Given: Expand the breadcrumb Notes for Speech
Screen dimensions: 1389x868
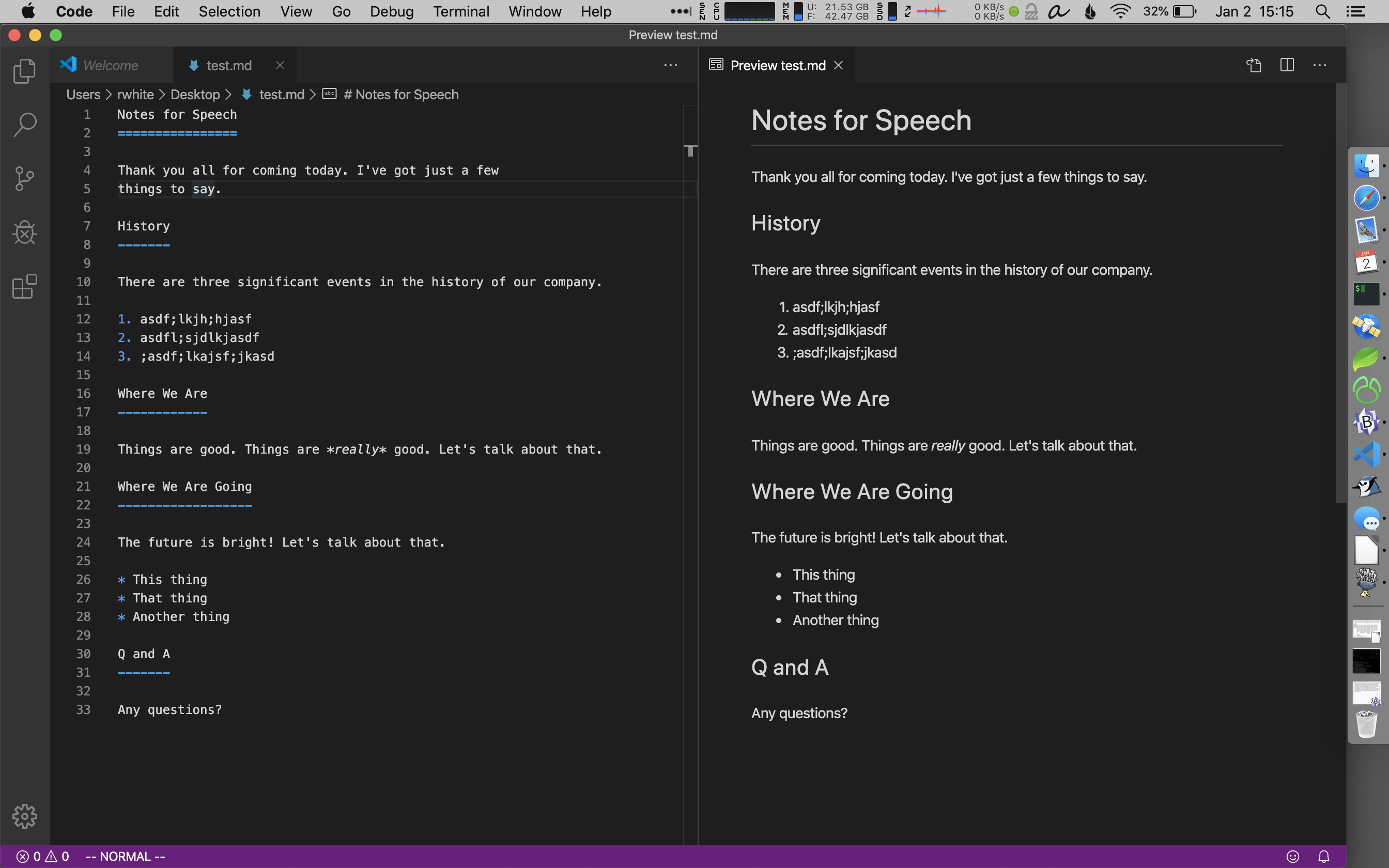Looking at the screenshot, I should pyautogui.click(x=401, y=93).
